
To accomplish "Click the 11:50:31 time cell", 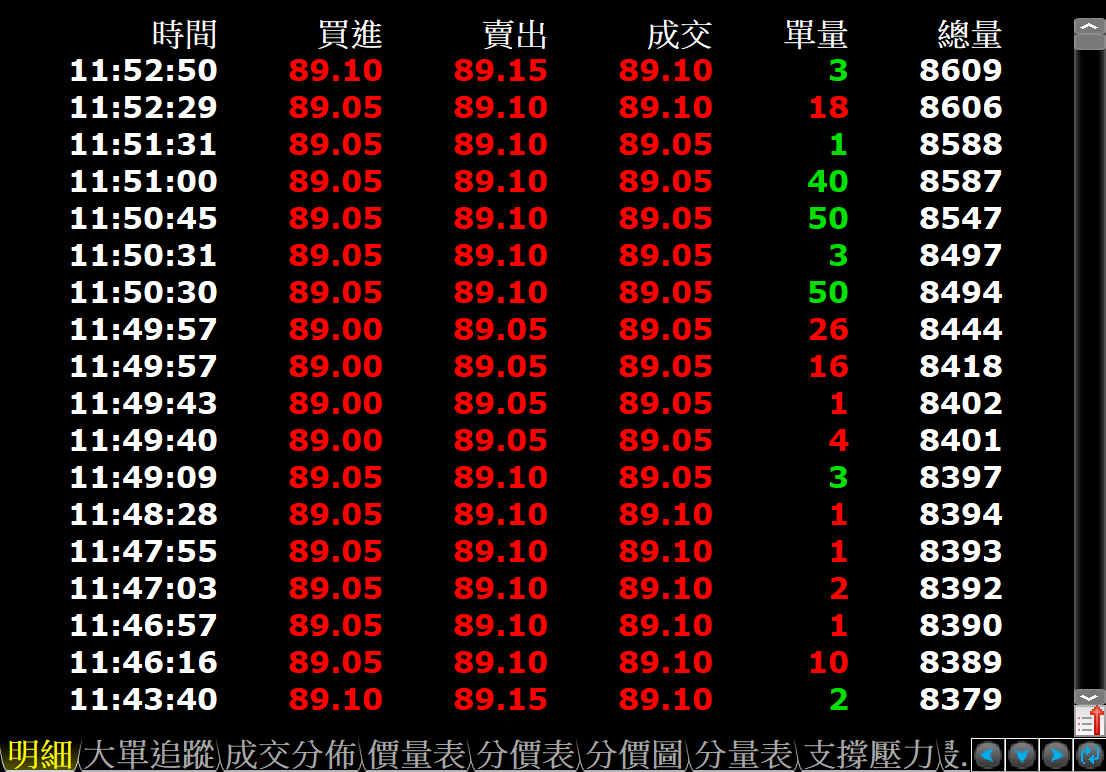I will 143,255.
